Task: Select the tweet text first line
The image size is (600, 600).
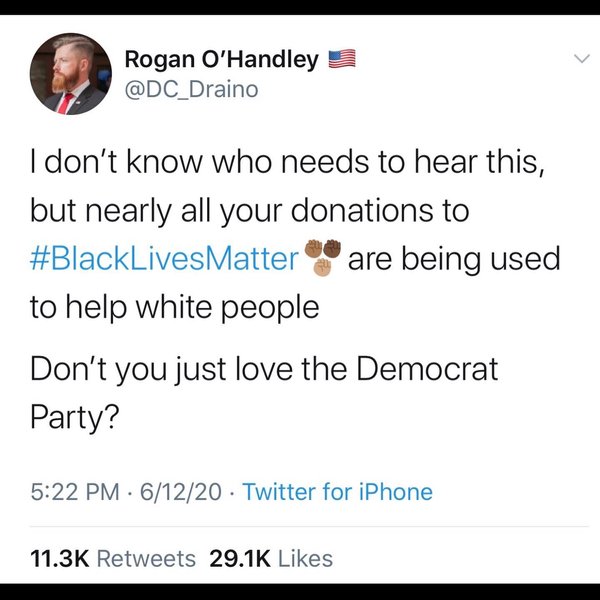Action: [x=287, y=161]
